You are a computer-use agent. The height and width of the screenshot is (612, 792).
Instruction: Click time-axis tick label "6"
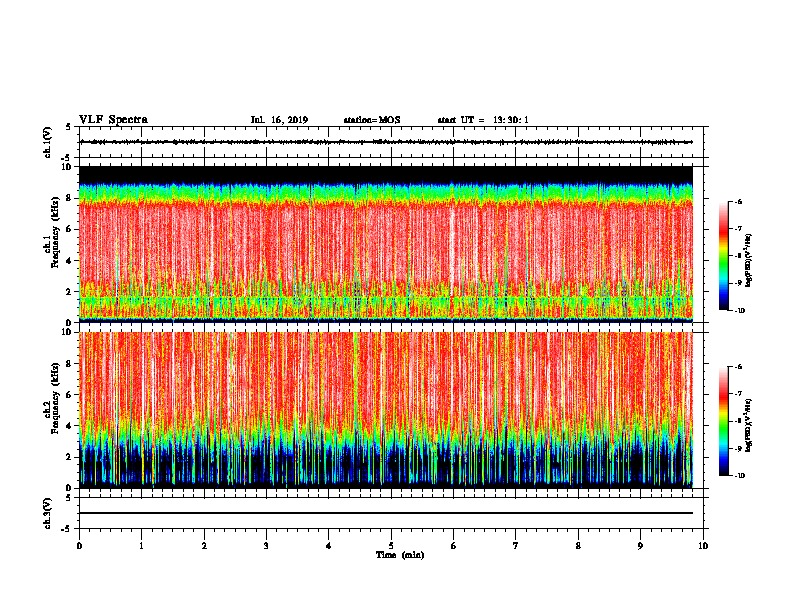pos(453,545)
